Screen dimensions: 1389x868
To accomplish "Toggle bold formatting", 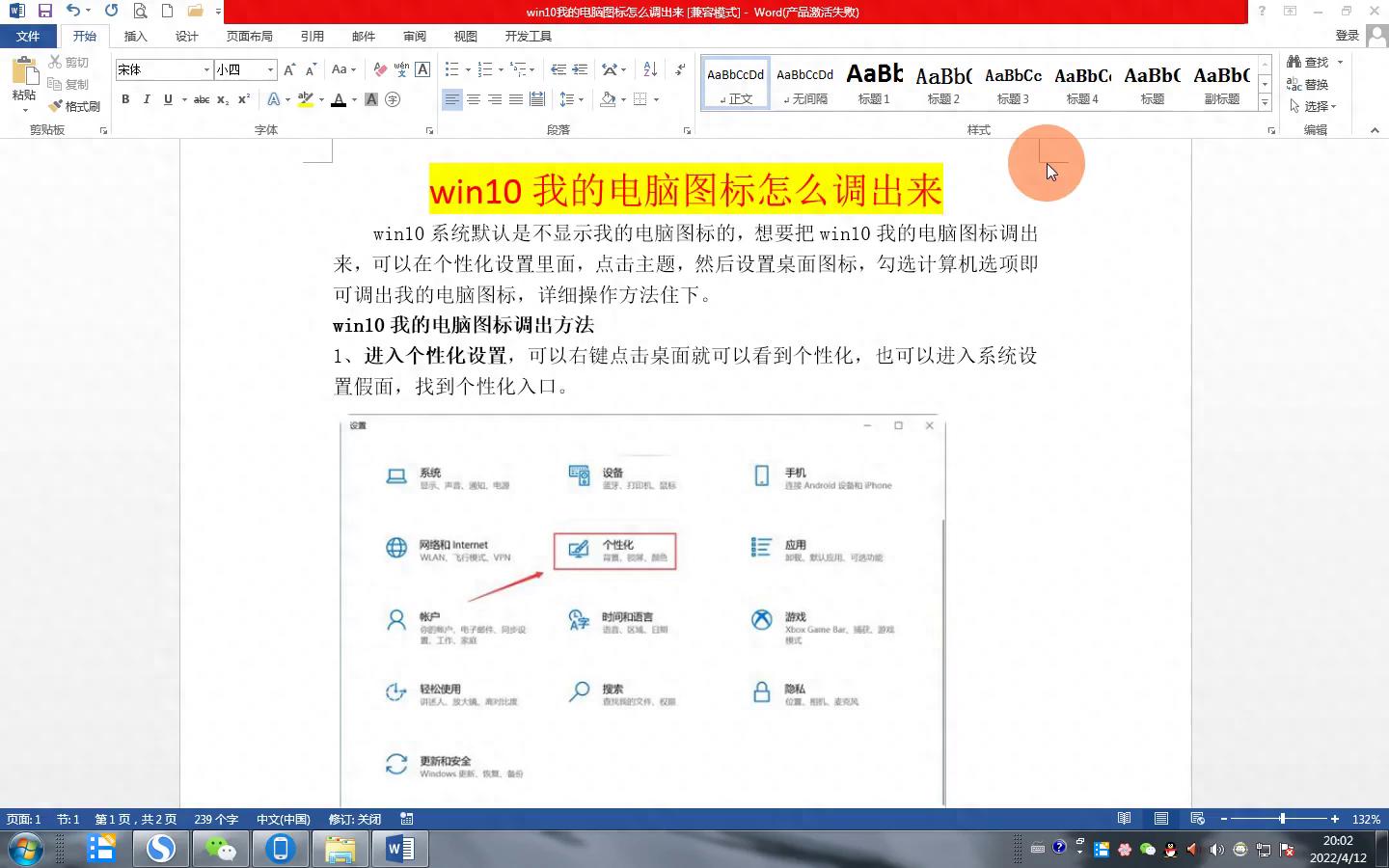I will coord(124,99).
